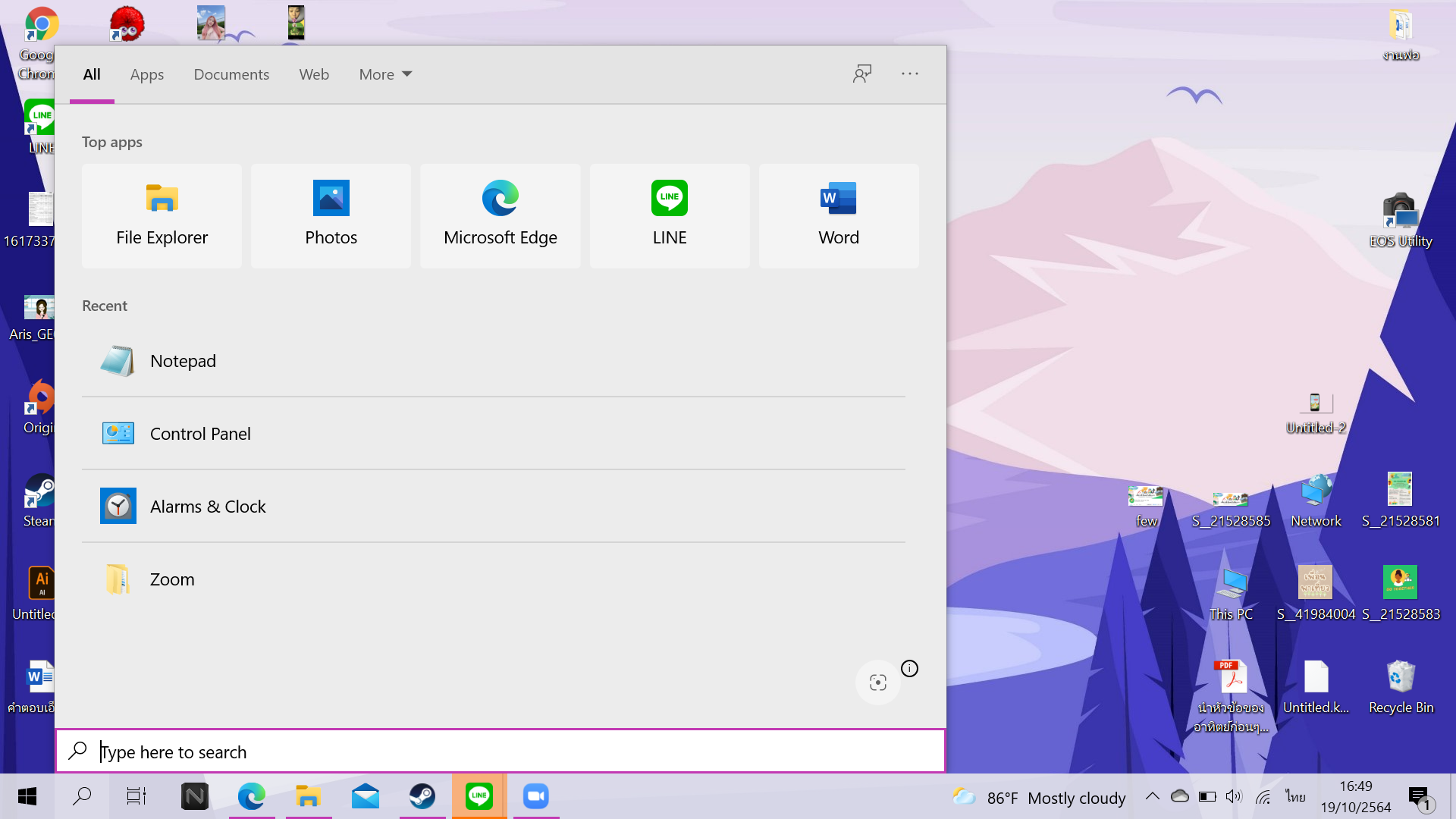Click the OneDrive cloud tray icon
The width and height of the screenshot is (1456, 819).
click(x=1179, y=796)
